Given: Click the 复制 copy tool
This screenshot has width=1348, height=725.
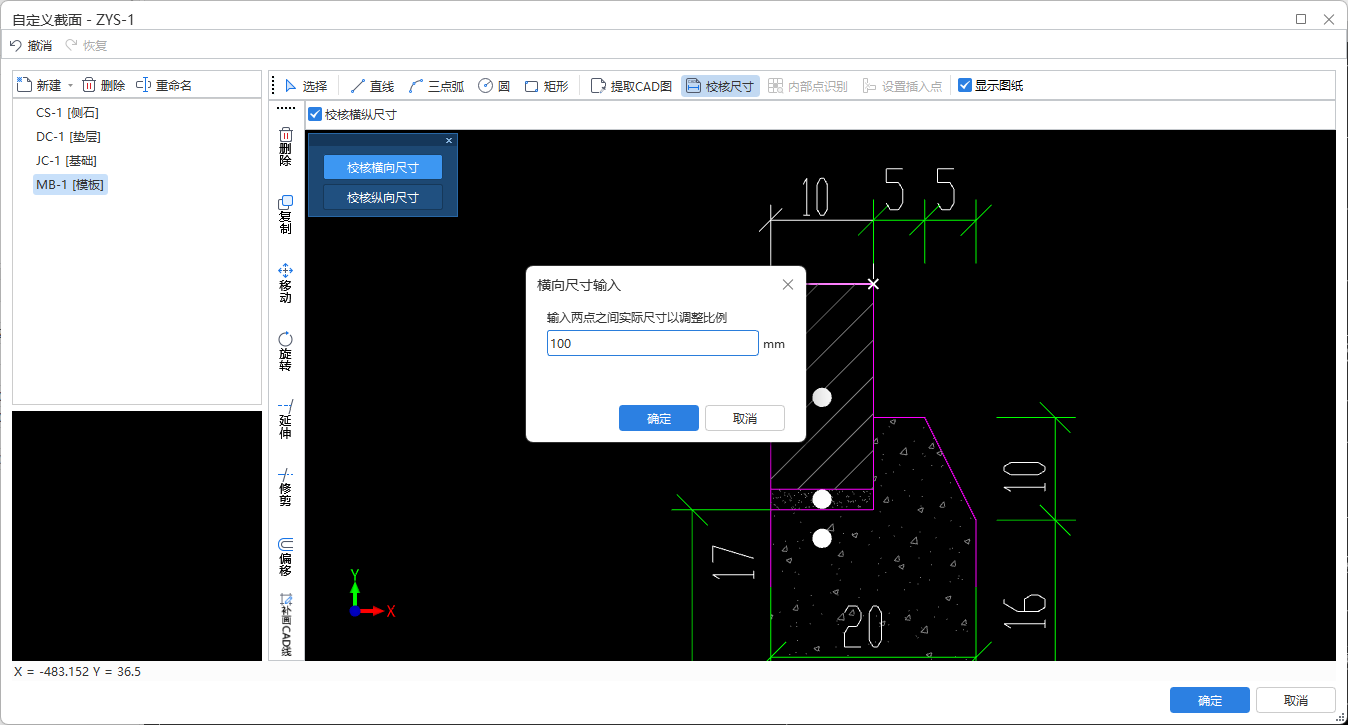Looking at the screenshot, I should coord(285,214).
